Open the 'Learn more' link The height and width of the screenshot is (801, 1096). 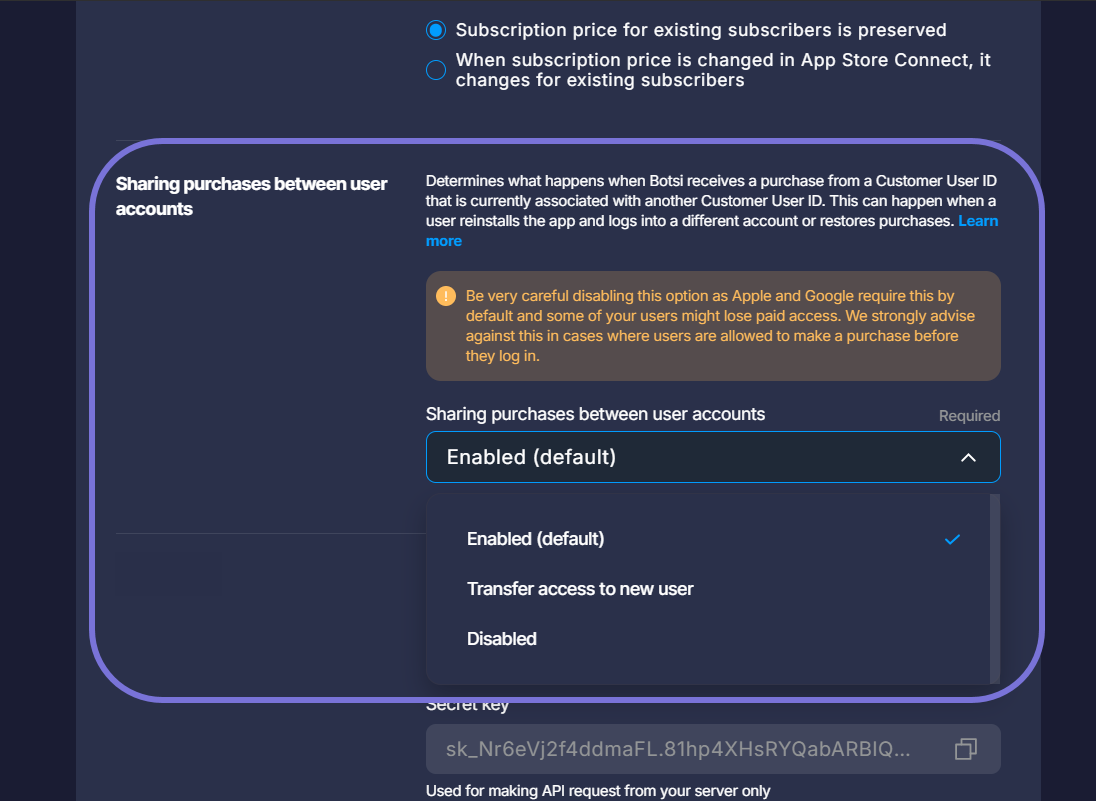[445, 241]
